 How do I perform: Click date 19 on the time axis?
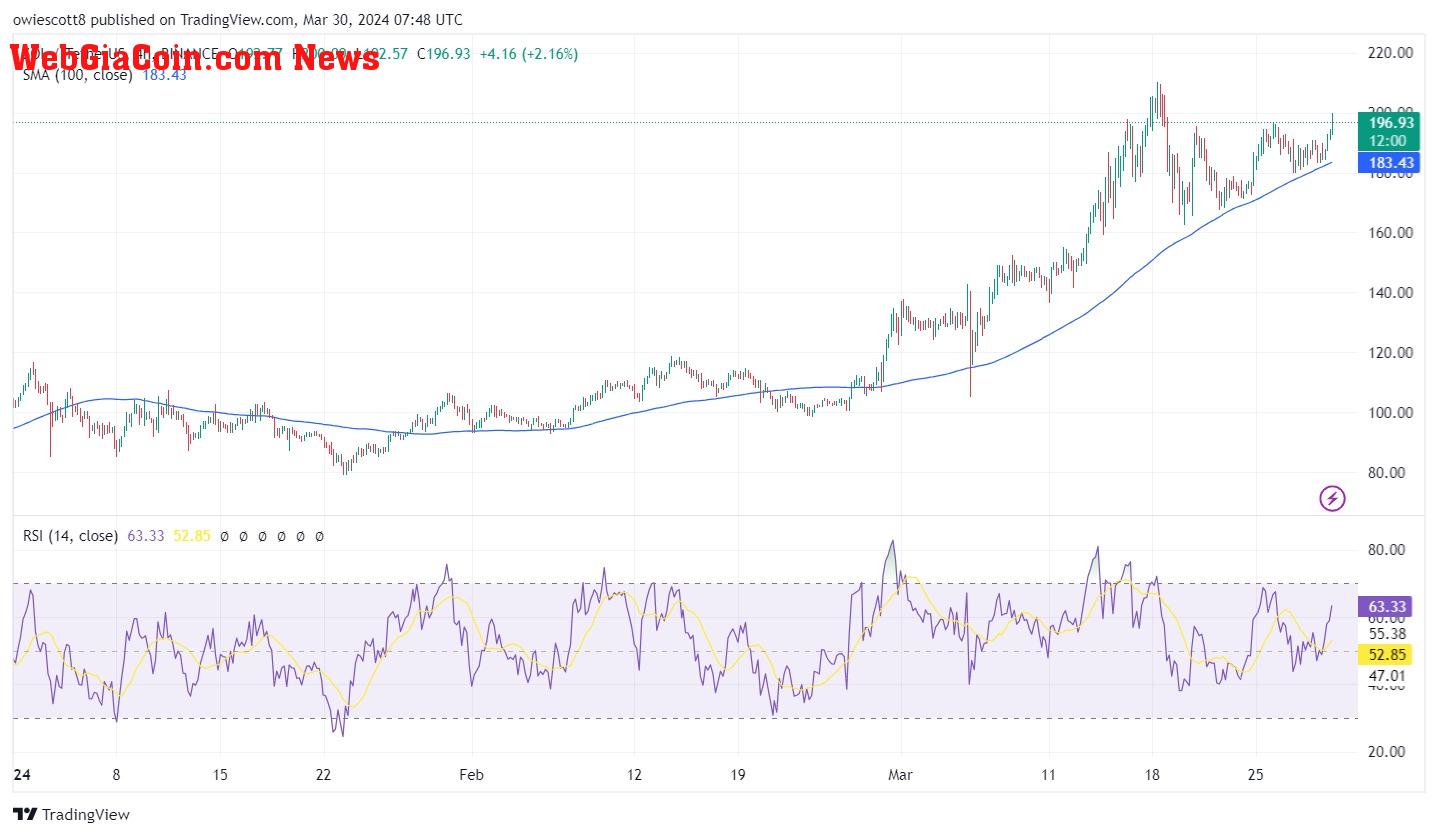[738, 775]
